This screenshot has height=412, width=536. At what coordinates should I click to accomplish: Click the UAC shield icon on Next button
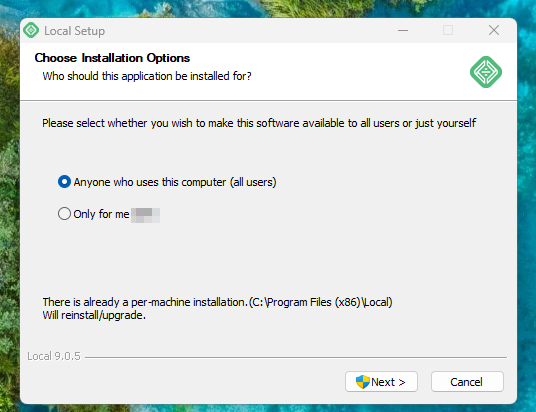click(363, 382)
